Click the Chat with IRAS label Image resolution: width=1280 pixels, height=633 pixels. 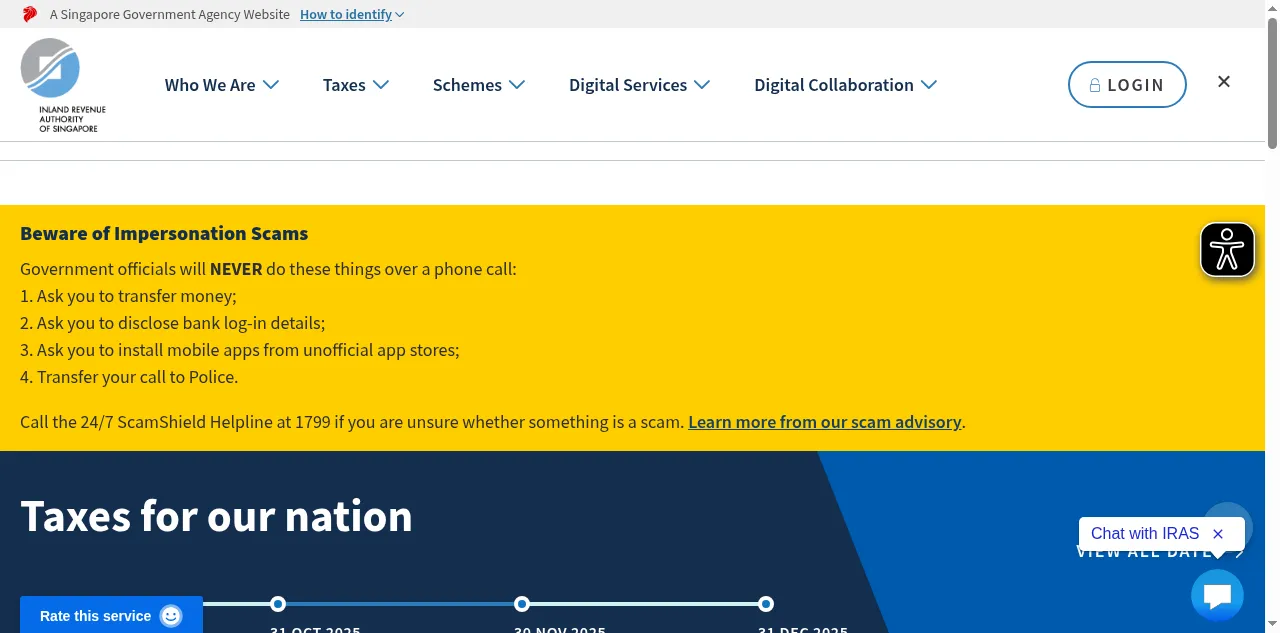pyautogui.click(x=1145, y=534)
